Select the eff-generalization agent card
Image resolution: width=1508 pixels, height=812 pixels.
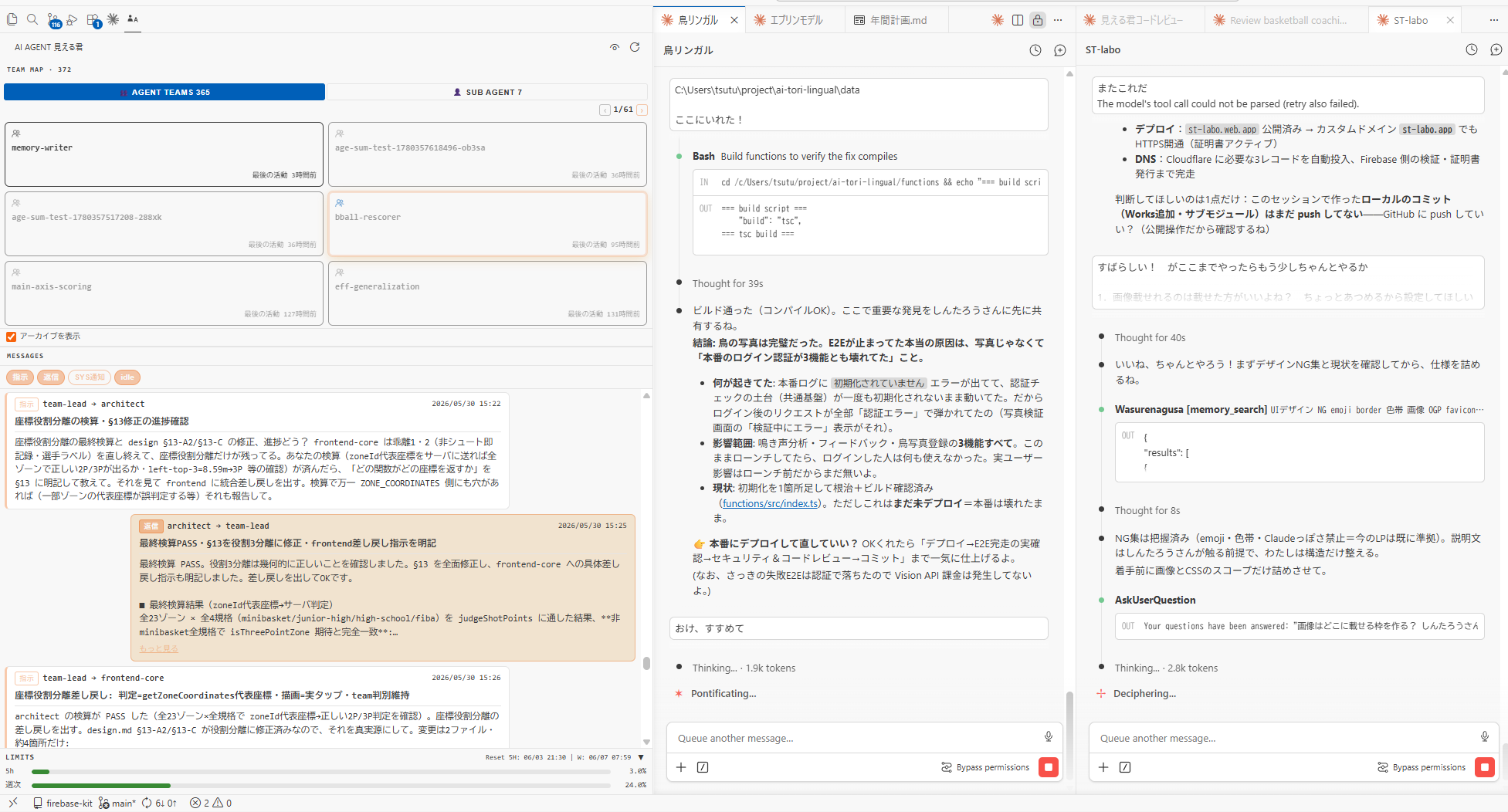(x=487, y=293)
